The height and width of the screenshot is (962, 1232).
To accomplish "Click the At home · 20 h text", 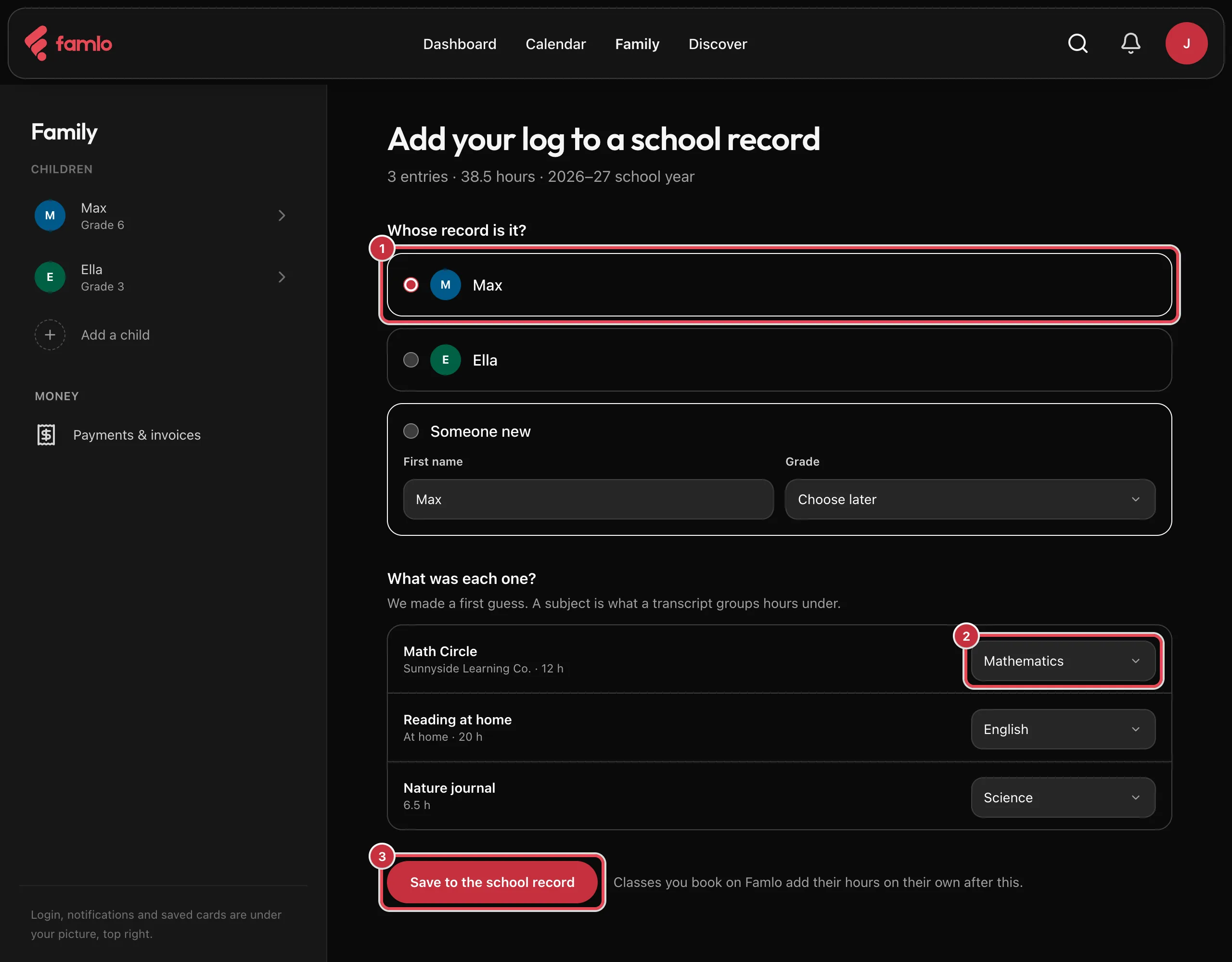I will [442, 736].
